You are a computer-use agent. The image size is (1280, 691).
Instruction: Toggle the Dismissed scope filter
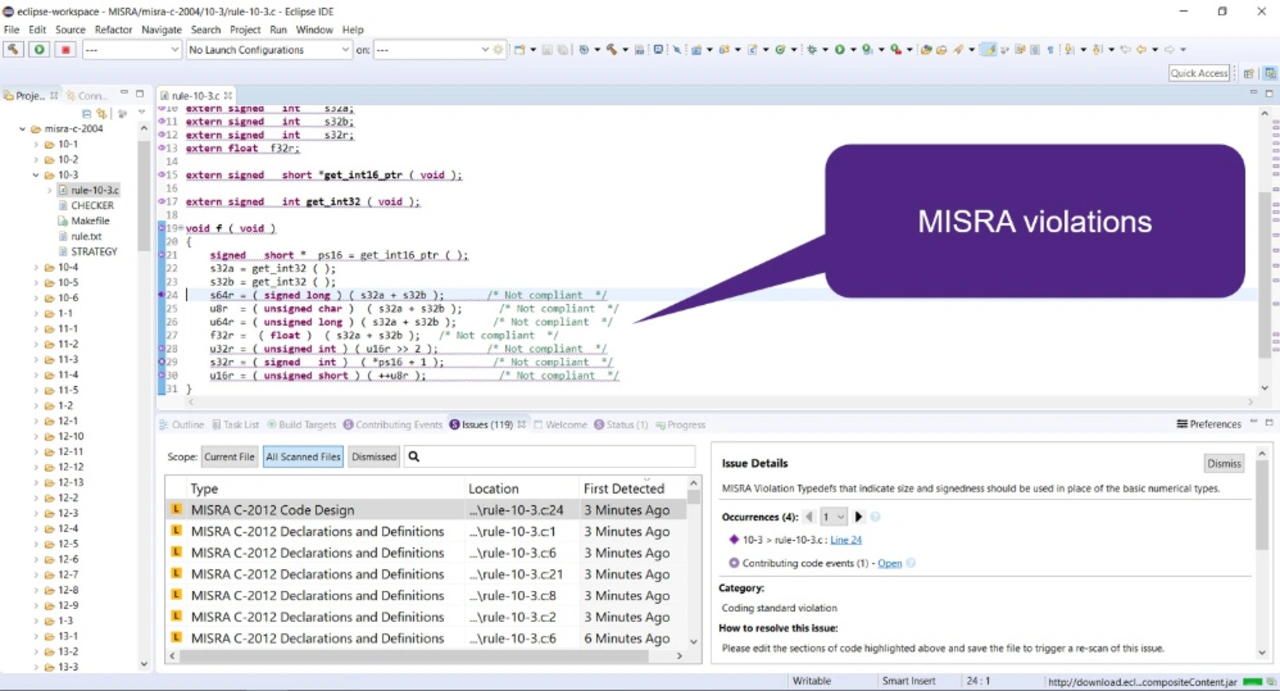[x=374, y=457]
